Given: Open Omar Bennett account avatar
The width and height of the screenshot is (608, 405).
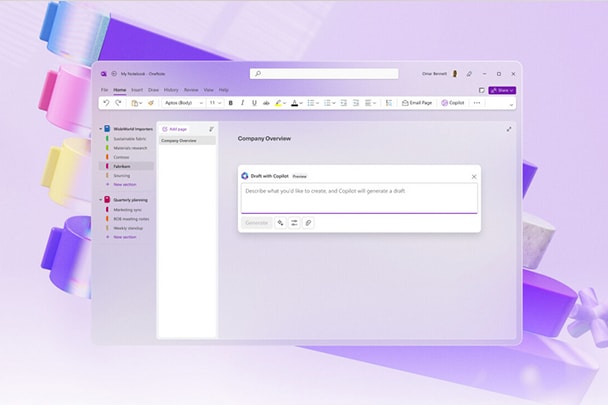Looking at the screenshot, I should pos(455,74).
